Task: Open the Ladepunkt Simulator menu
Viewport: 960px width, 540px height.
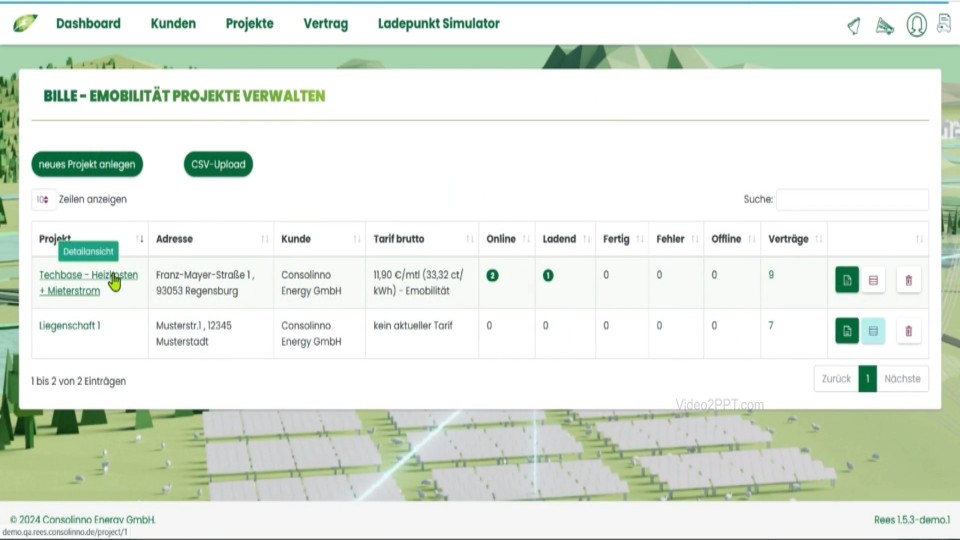Action: pos(438,24)
